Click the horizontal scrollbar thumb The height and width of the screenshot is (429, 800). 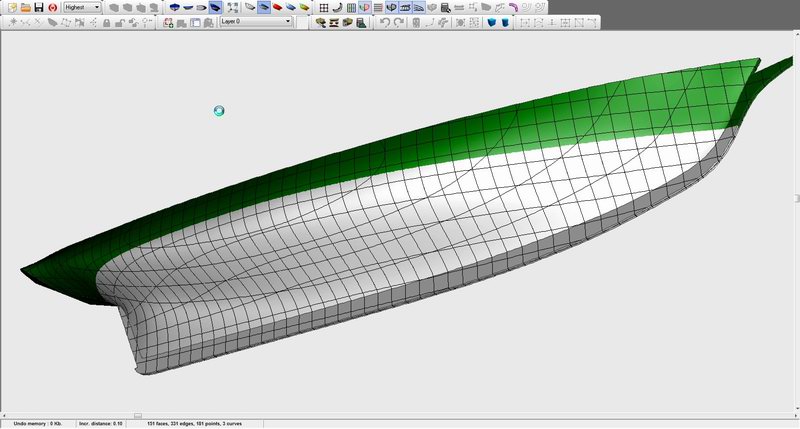point(137,415)
